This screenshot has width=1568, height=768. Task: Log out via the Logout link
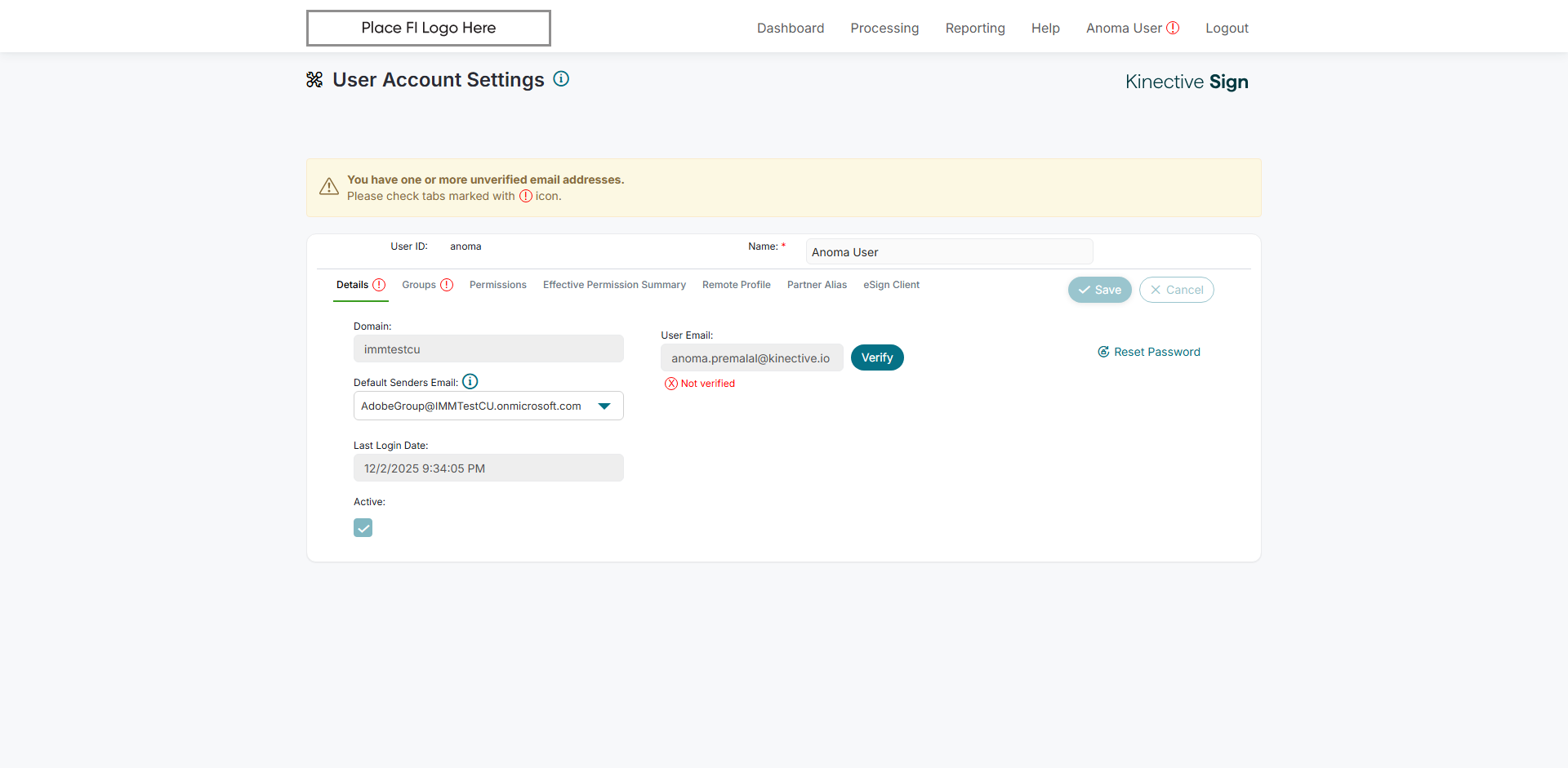click(x=1227, y=28)
